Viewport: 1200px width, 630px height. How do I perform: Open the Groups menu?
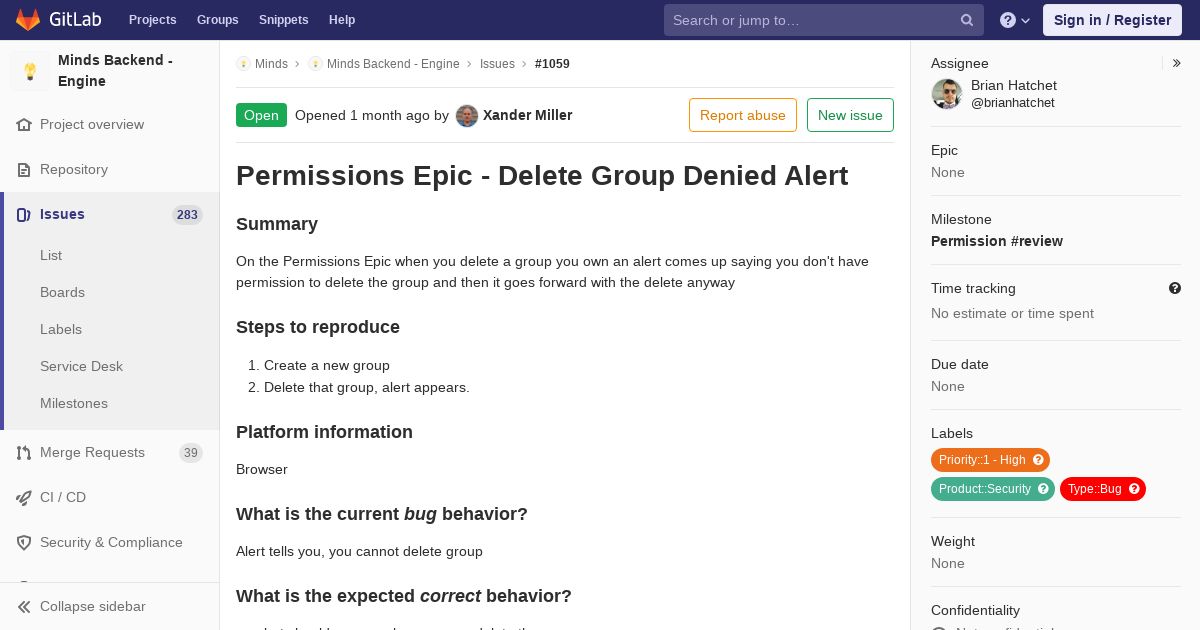click(218, 20)
